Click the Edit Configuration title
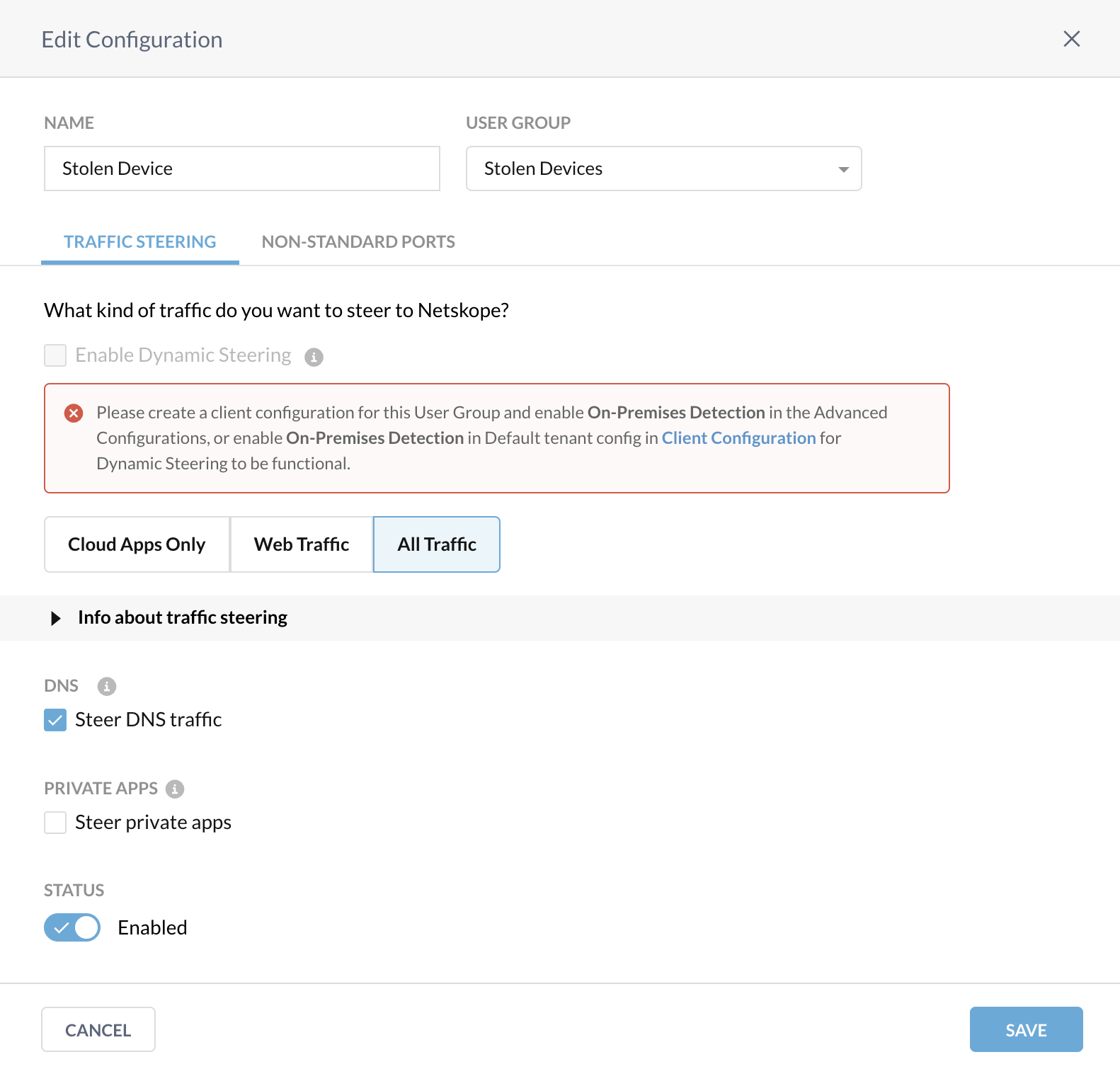 (132, 40)
